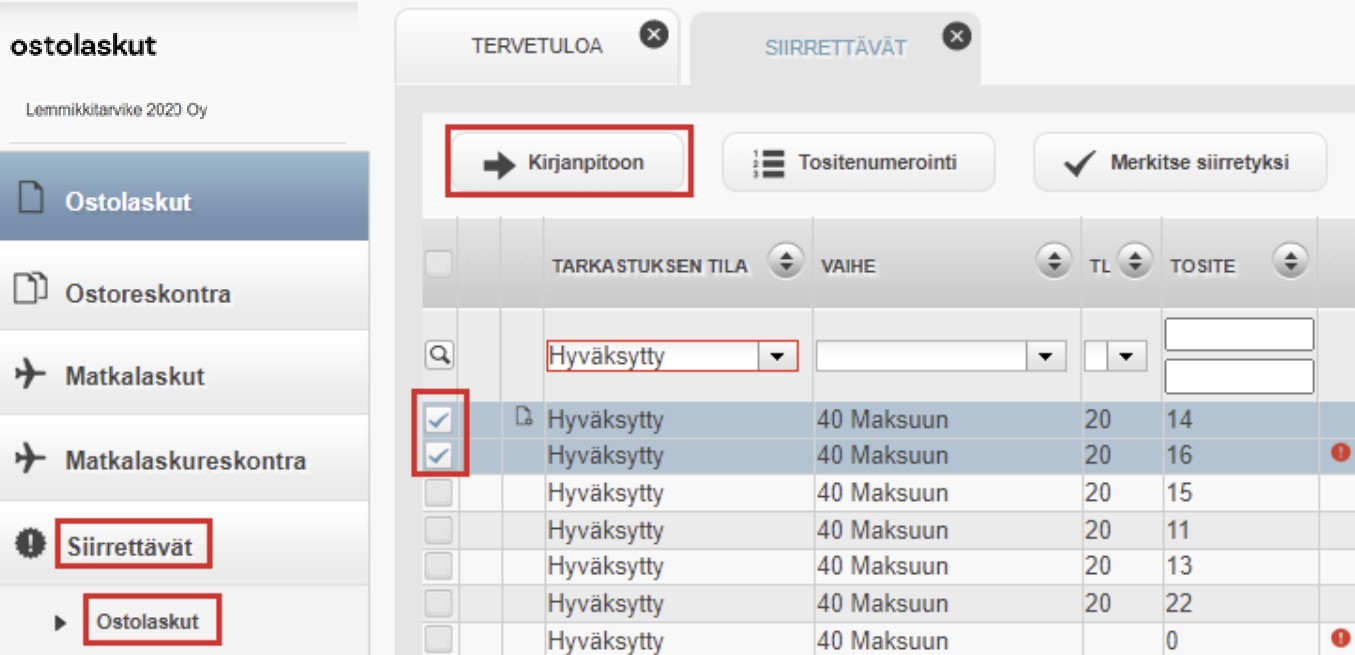Viewport: 1355px width, 655px height.
Task: Click the Lemmikkitarvike 2020 Oy company name
Action: [x=116, y=110]
